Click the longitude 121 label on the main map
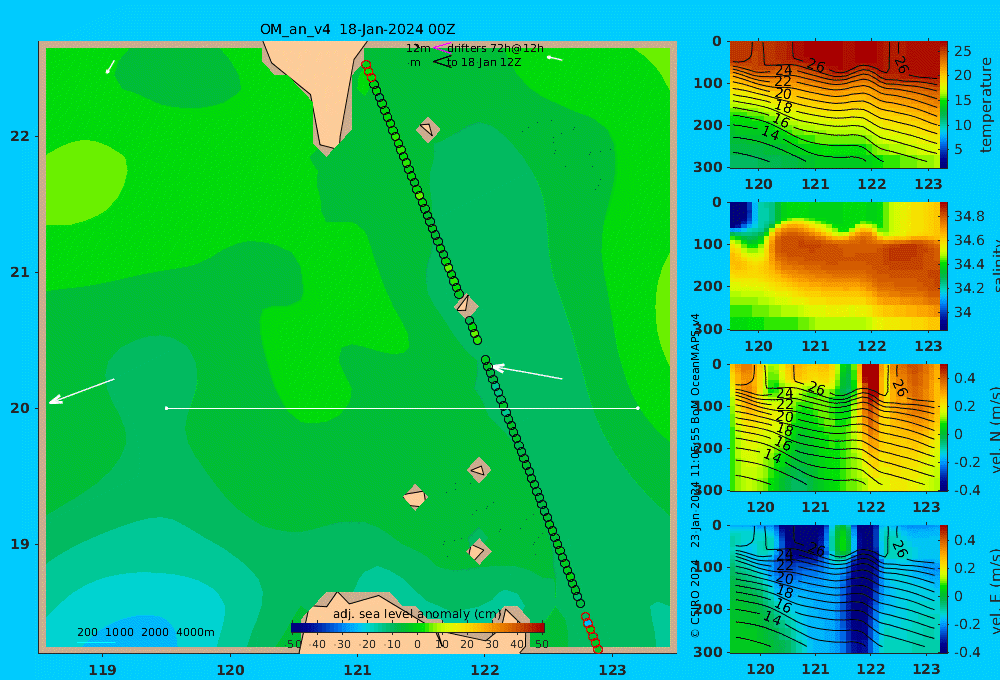Screen dimensions: 1000x680 pos(358,670)
